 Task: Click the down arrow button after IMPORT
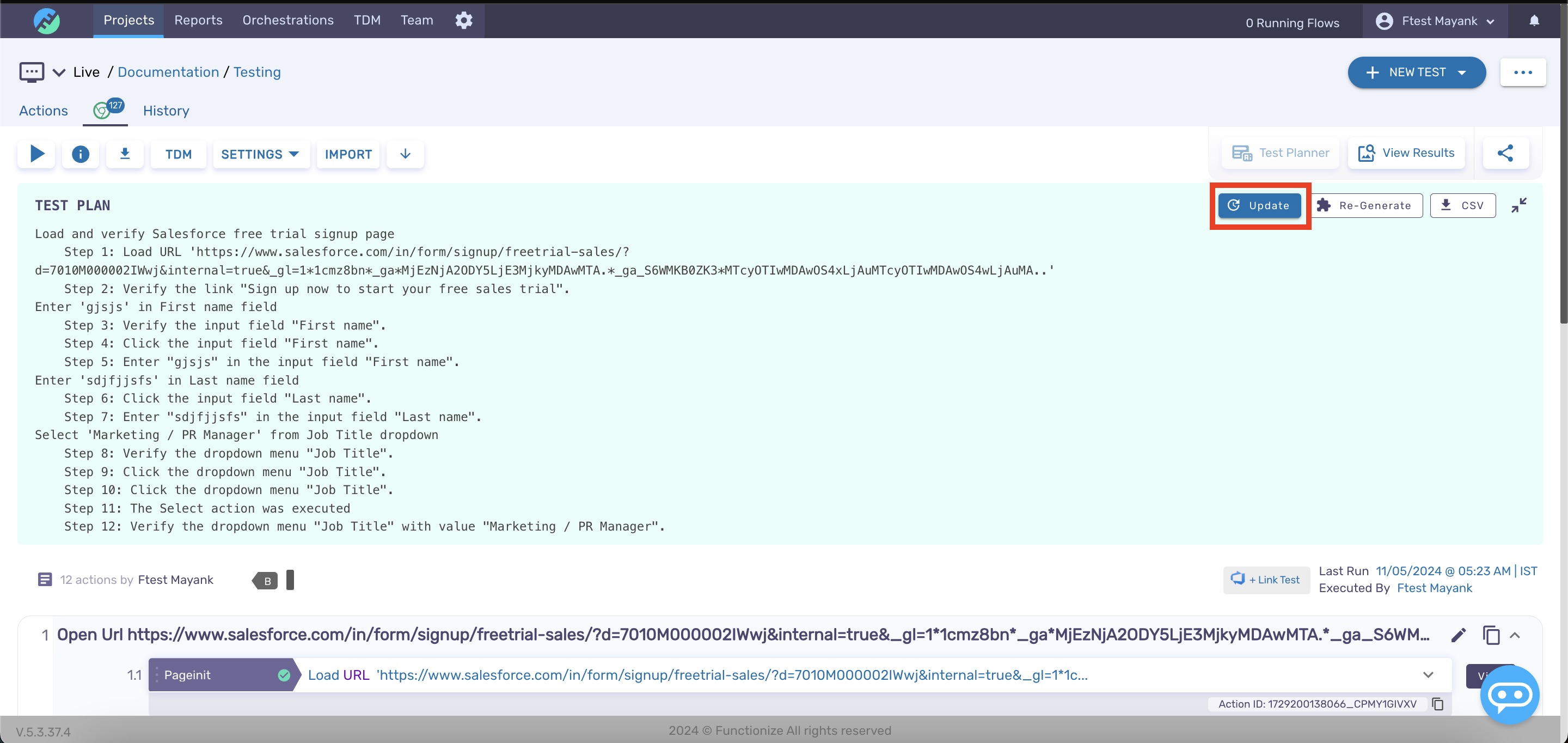[406, 154]
